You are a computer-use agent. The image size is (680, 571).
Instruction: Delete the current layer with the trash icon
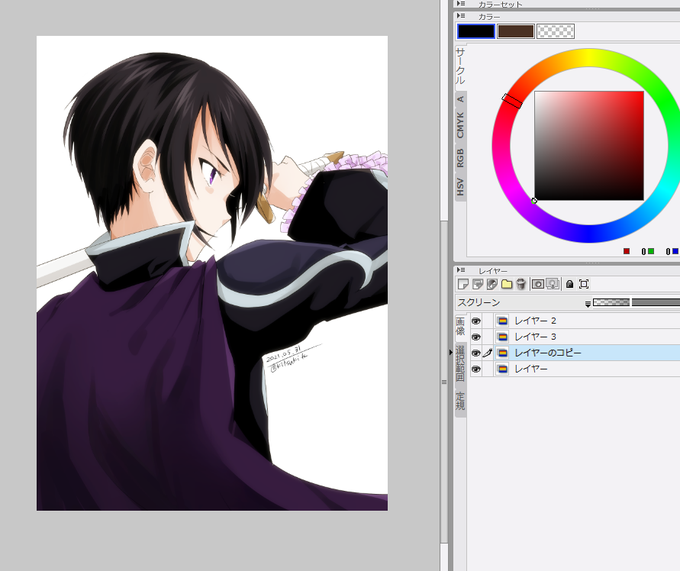(521, 284)
